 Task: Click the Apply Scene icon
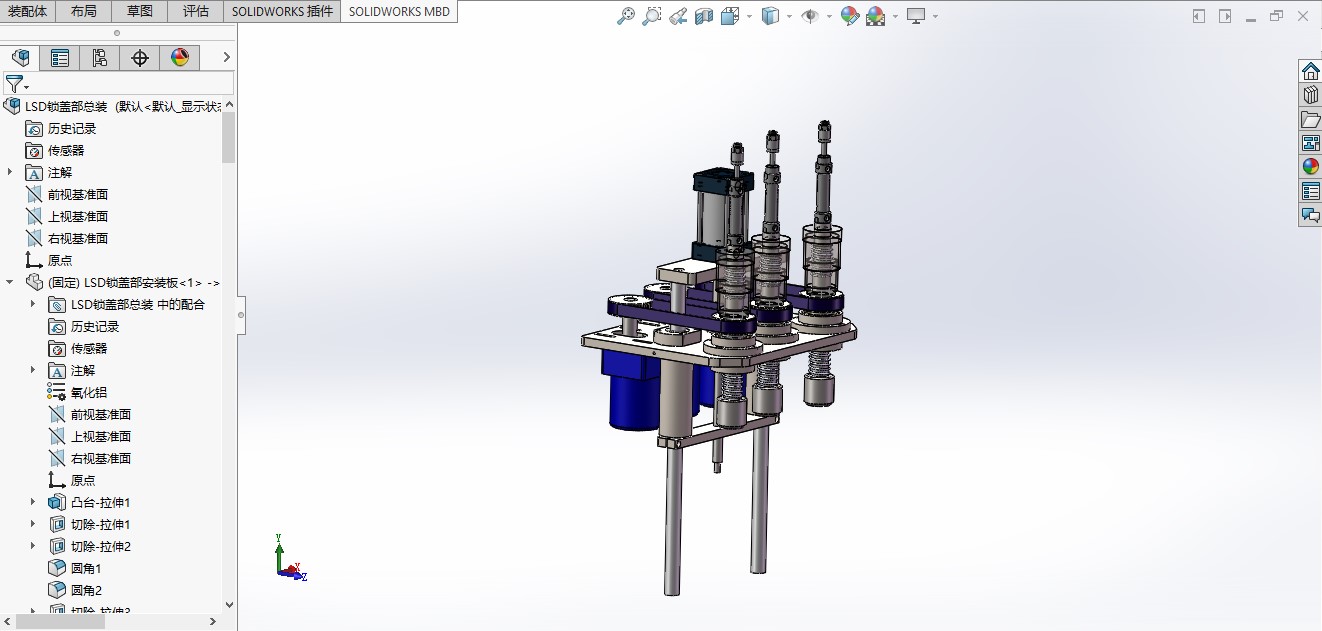tap(875, 16)
